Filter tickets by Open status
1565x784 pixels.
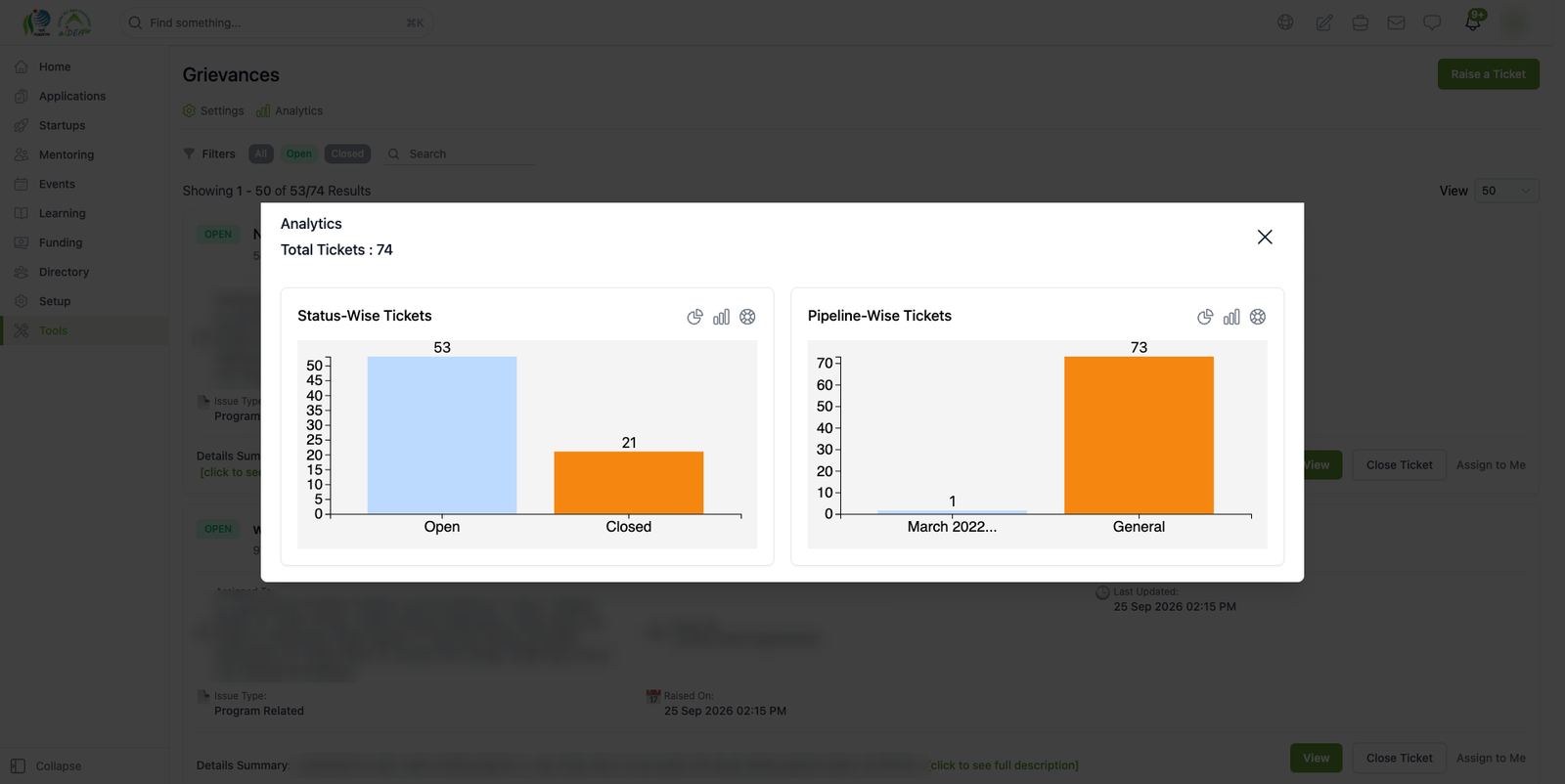(298, 153)
